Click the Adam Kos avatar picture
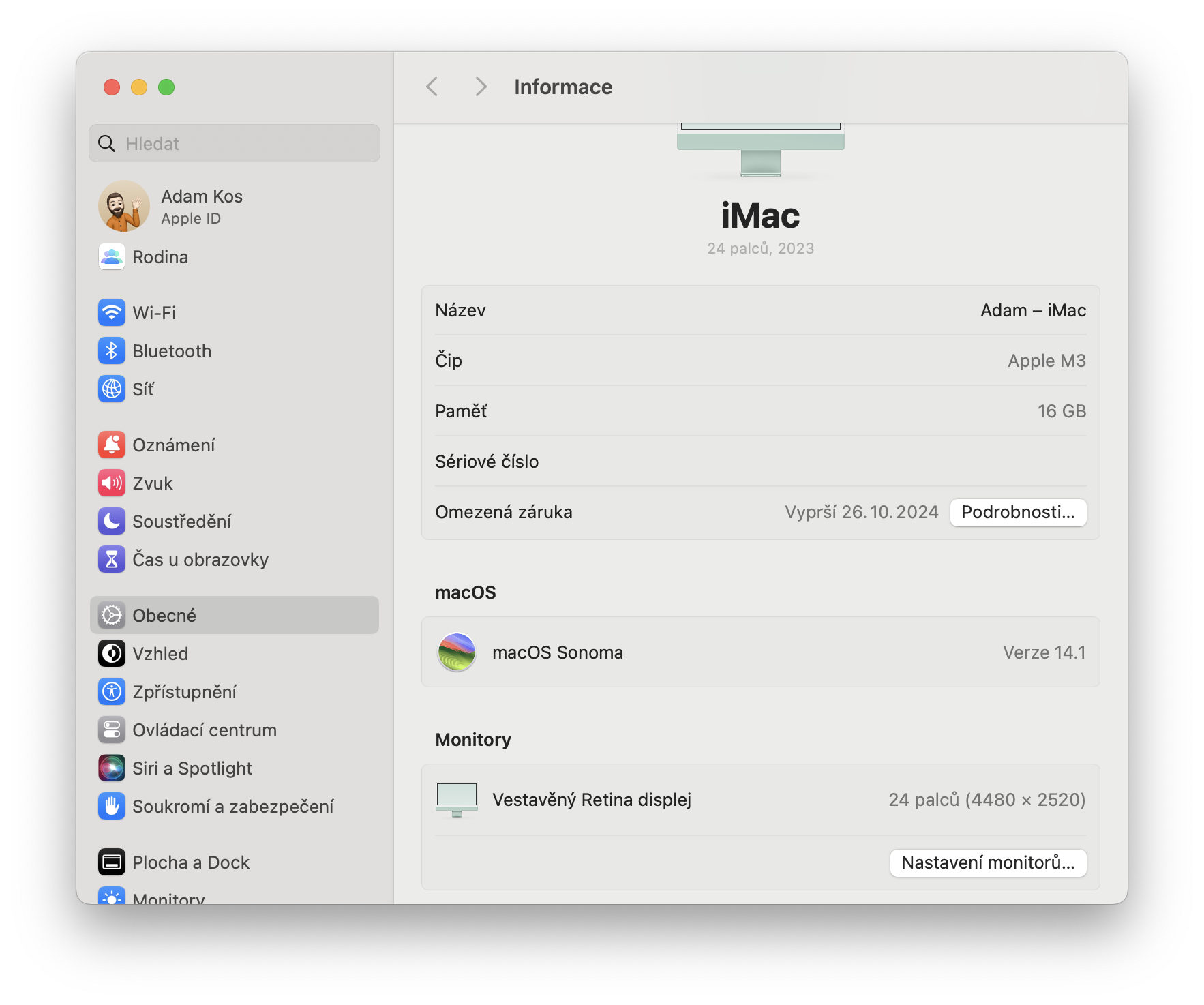Screen dimensions: 1204x1005 click(123, 206)
